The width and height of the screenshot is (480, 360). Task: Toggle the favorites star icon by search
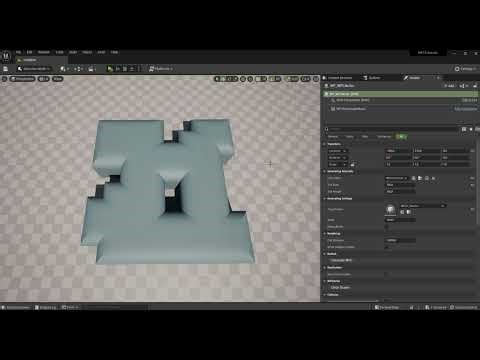click(471, 129)
